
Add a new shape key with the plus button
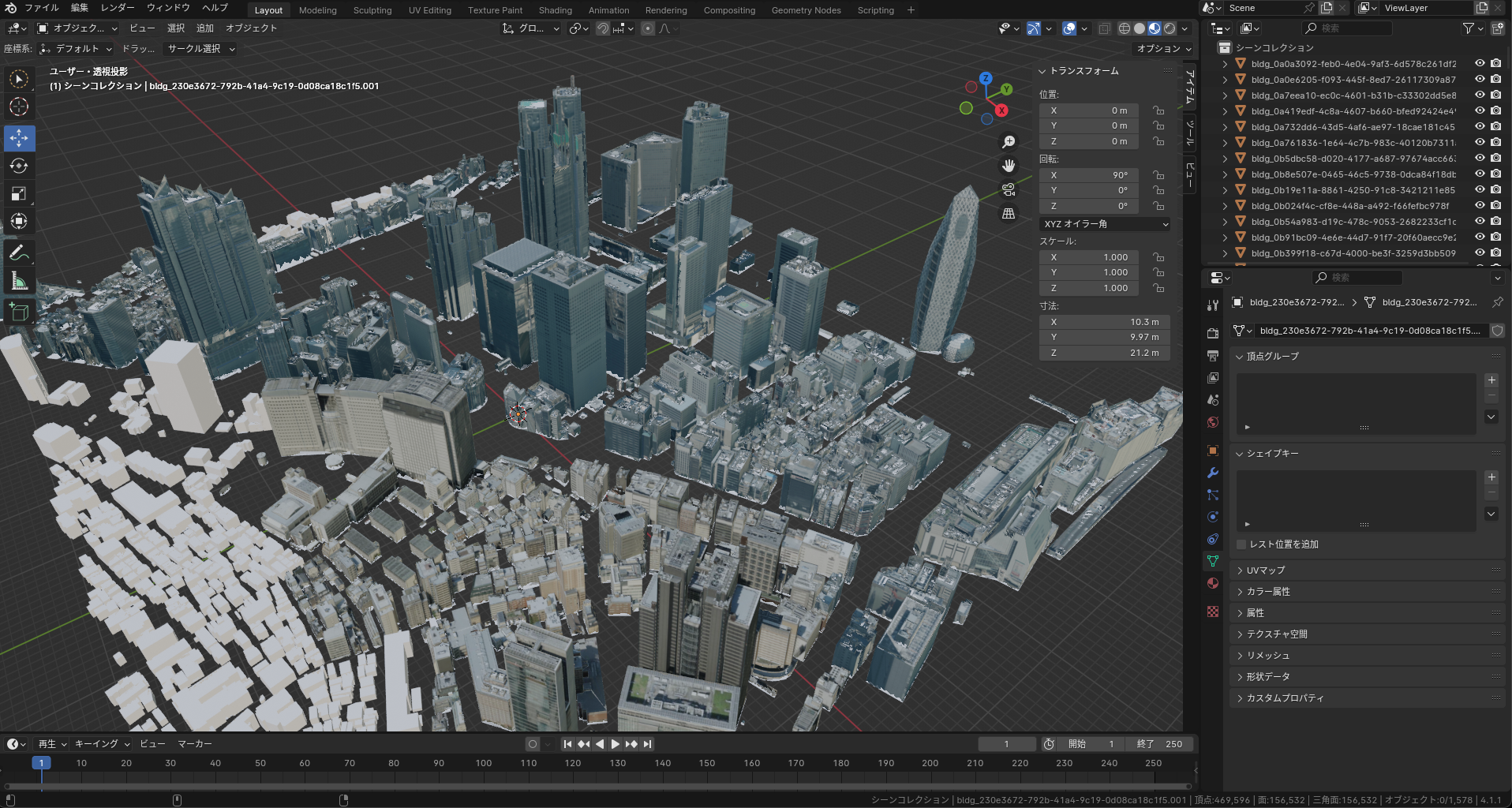(1491, 477)
